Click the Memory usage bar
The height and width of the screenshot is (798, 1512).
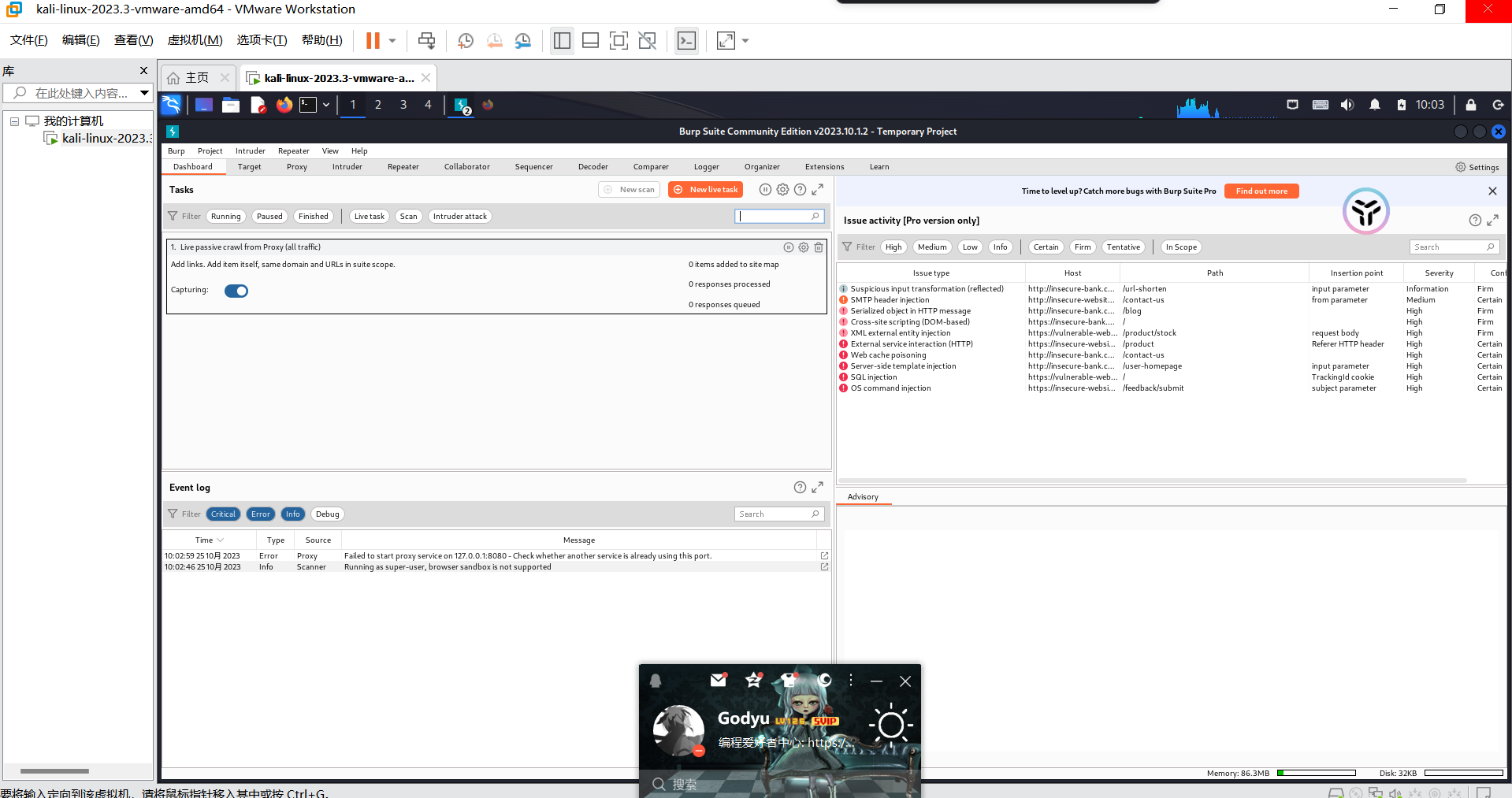coord(1317,774)
